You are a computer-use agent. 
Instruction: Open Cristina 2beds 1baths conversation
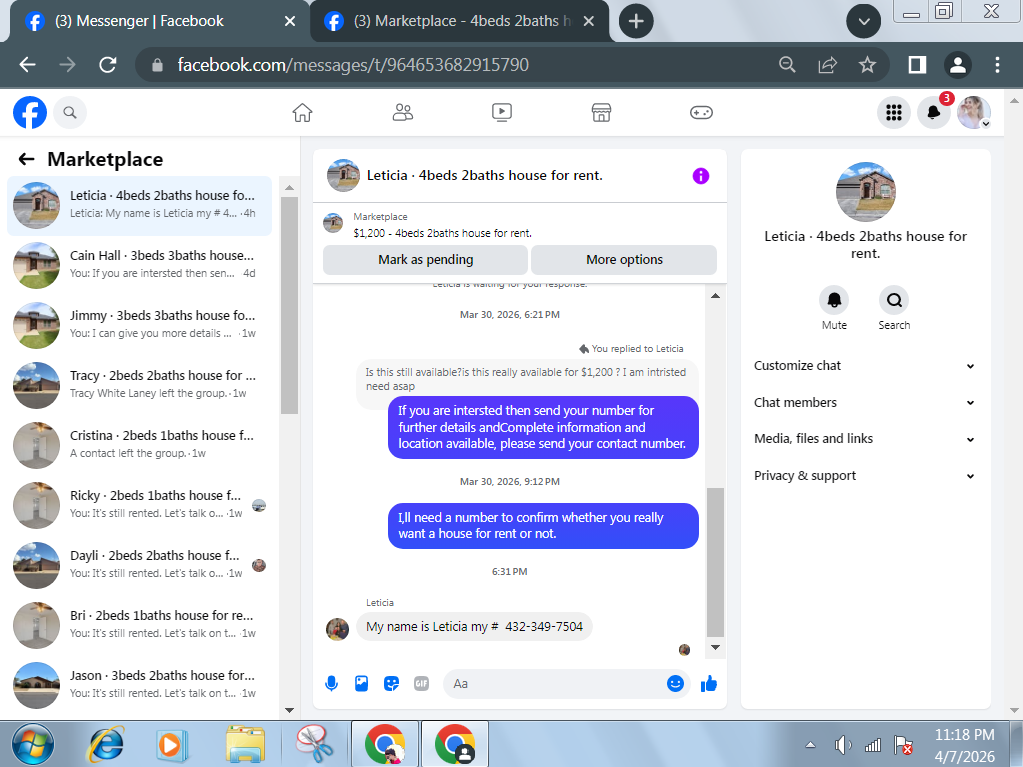tap(140, 445)
